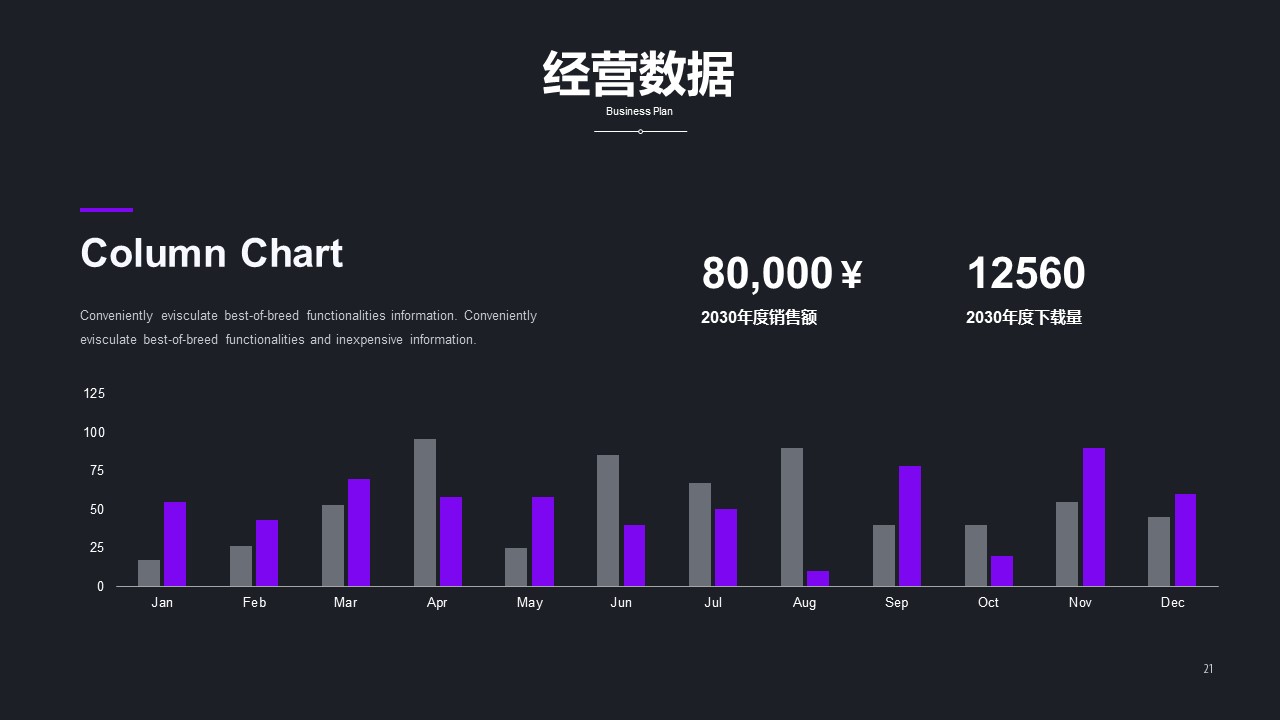The height and width of the screenshot is (720, 1280).
Task: Select the Column Chart heading
Action: (x=211, y=253)
